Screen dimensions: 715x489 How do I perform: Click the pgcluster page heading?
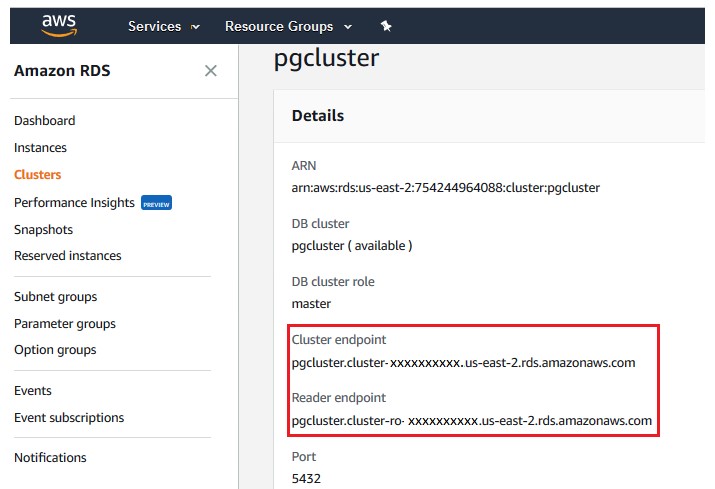326,59
